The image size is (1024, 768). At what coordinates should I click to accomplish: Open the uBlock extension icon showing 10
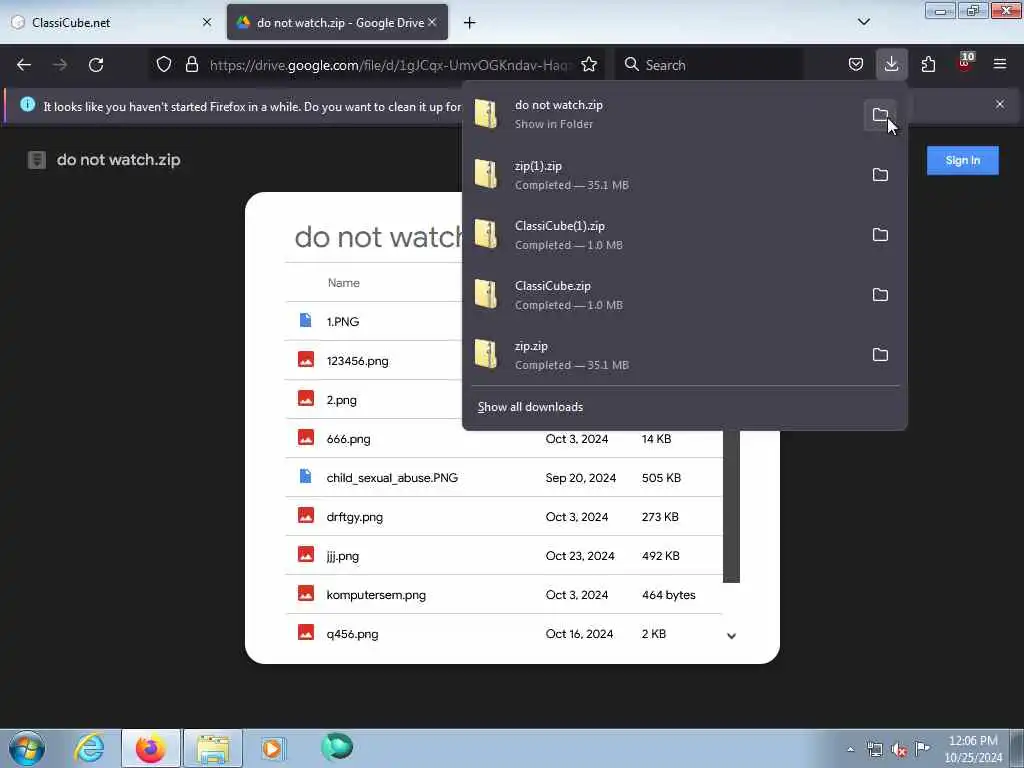click(965, 63)
